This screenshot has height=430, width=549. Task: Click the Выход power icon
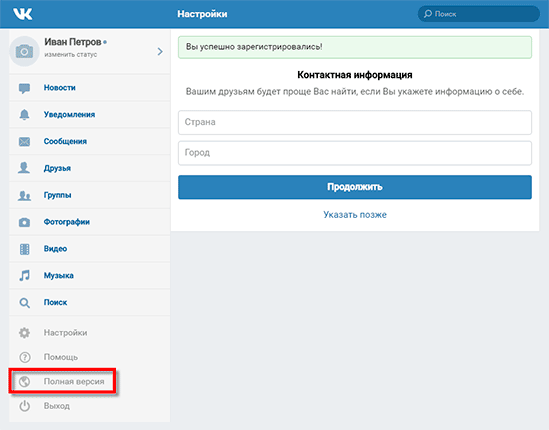click(x=24, y=406)
